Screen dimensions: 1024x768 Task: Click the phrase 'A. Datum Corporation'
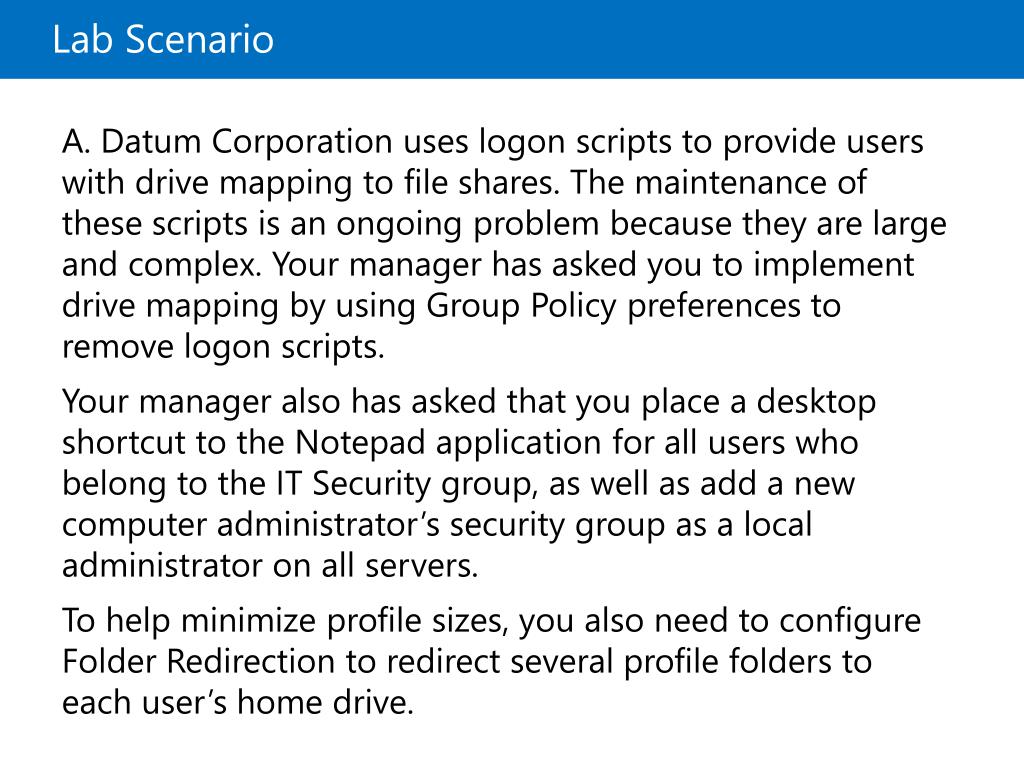point(227,142)
